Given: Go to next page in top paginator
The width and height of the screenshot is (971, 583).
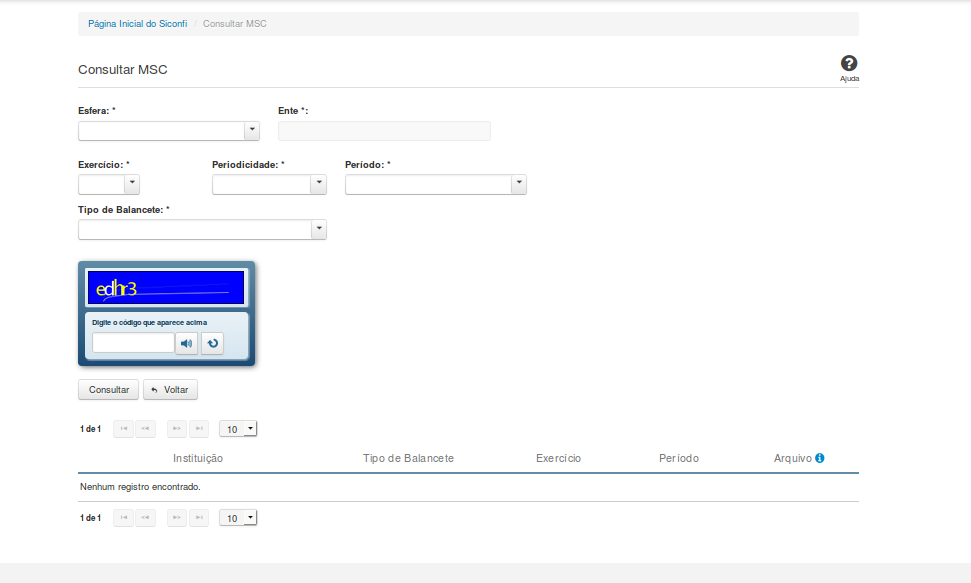Looking at the screenshot, I should [177, 429].
